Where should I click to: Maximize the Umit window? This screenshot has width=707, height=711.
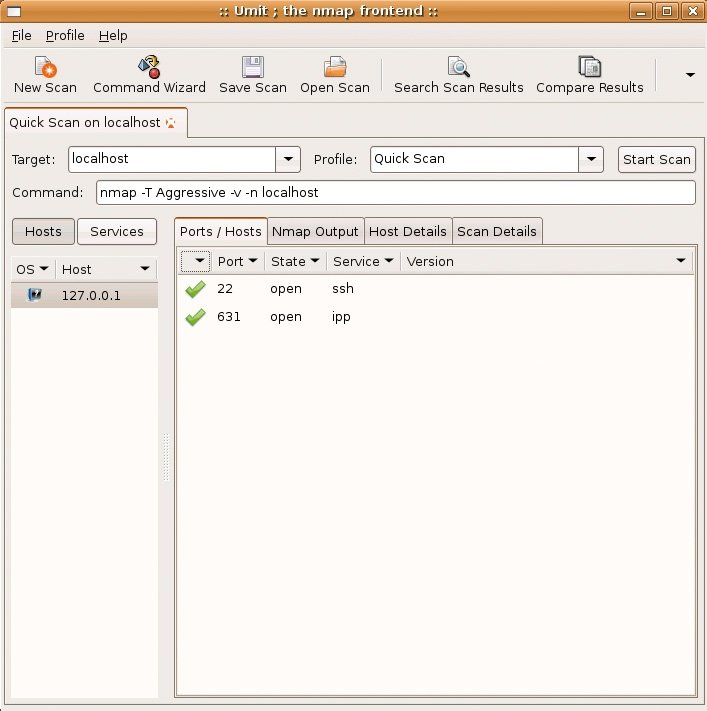[667, 11]
